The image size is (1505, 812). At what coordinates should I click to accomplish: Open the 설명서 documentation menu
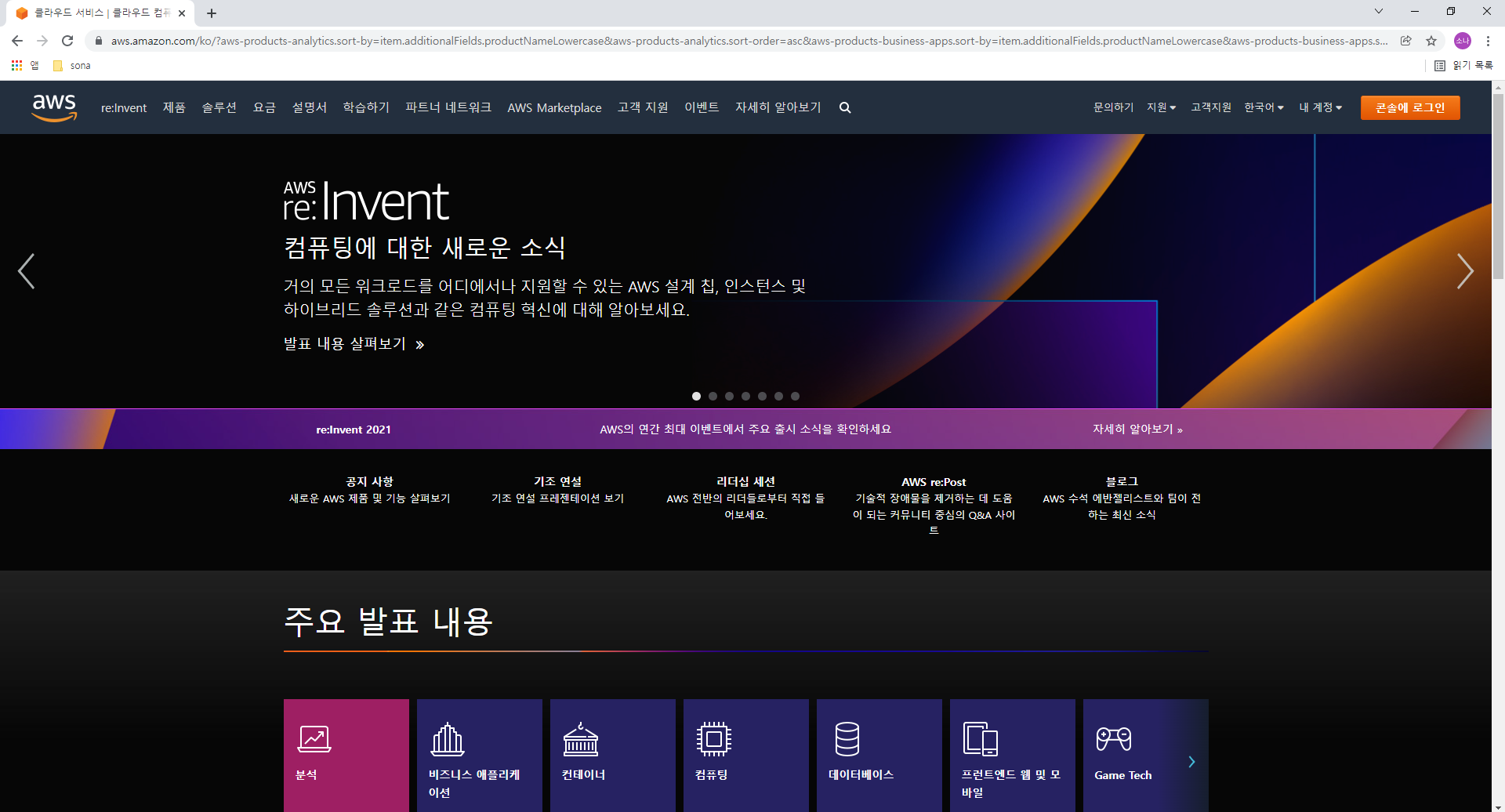tap(309, 107)
